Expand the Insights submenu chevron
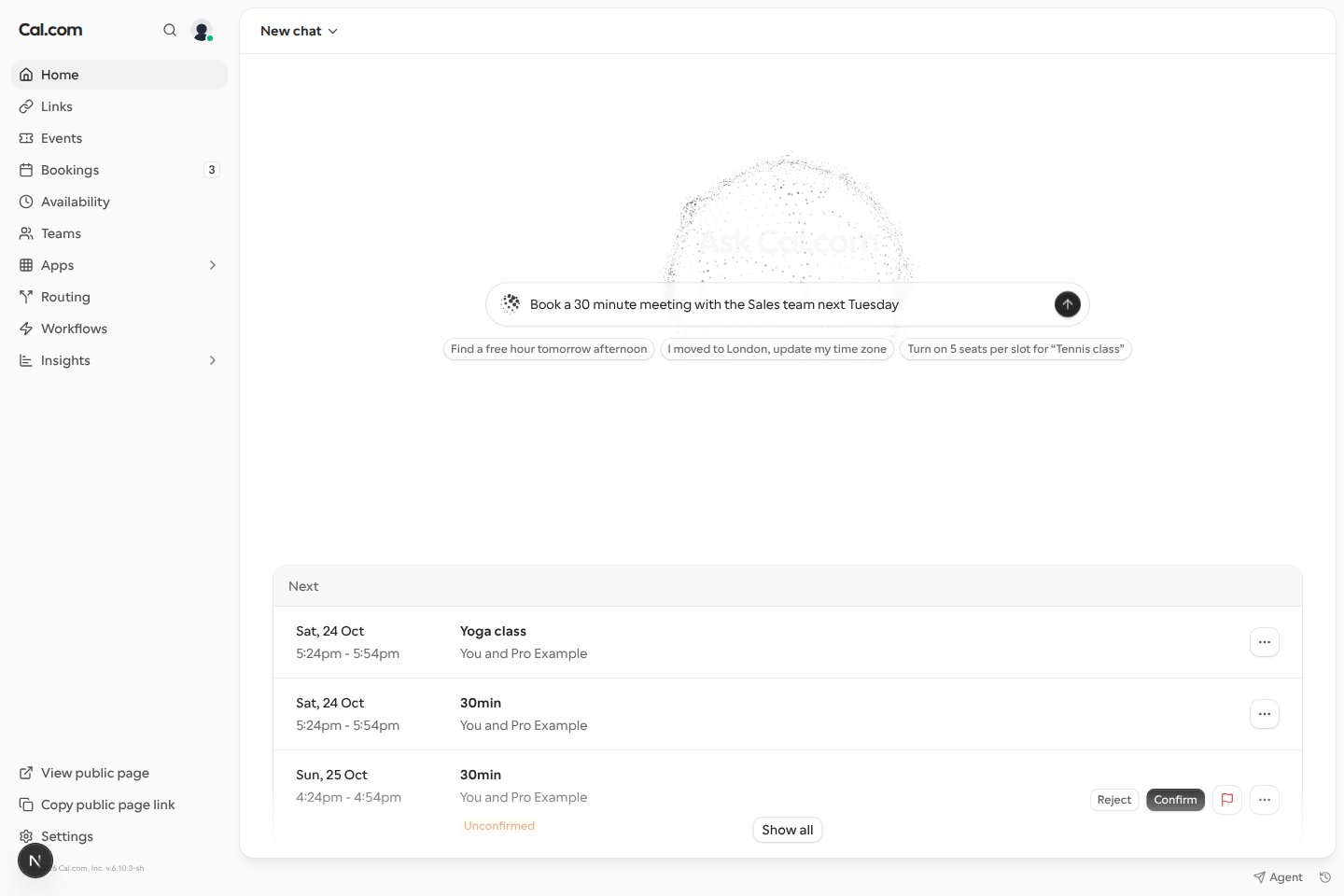The height and width of the screenshot is (896, 1344). click(x=213, y=360)
